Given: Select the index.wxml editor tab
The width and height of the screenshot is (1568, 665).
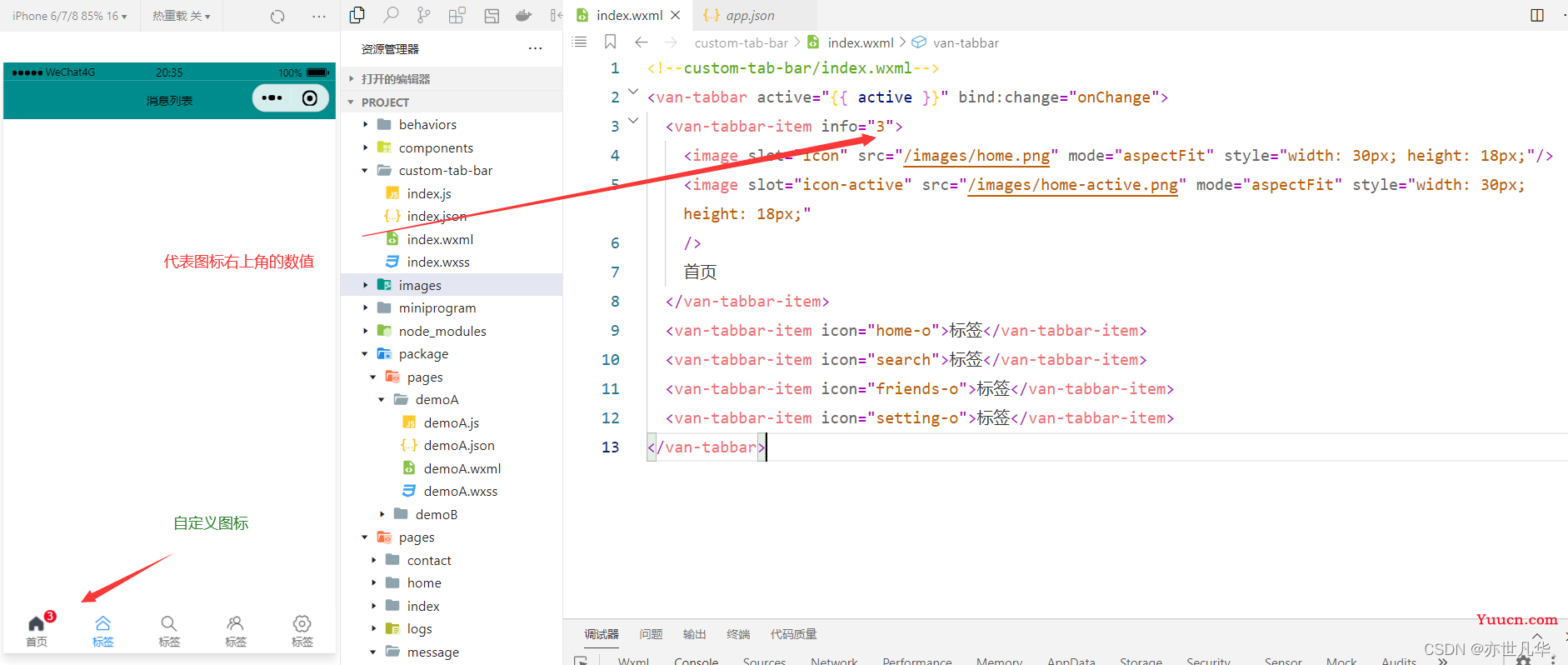Looking at the screenshot, I should click(x=629, y=15).
